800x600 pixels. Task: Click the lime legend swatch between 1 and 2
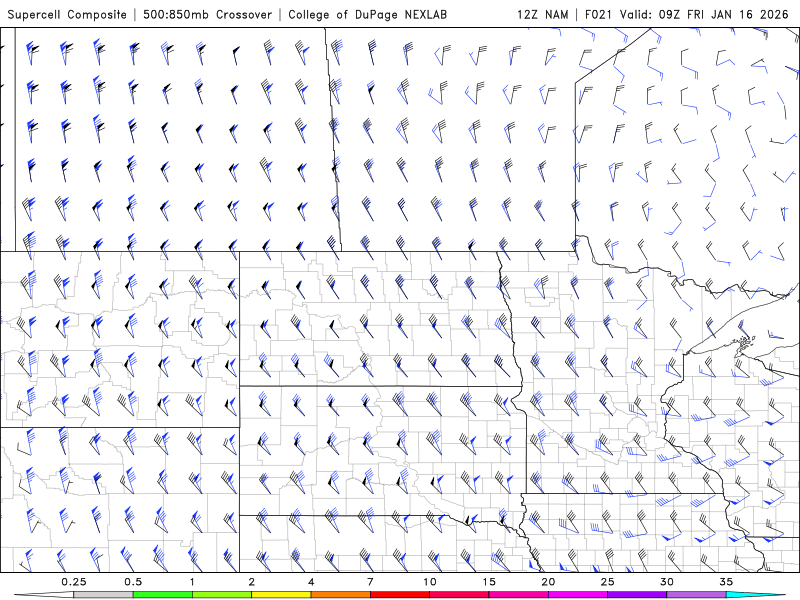(222, 595)
